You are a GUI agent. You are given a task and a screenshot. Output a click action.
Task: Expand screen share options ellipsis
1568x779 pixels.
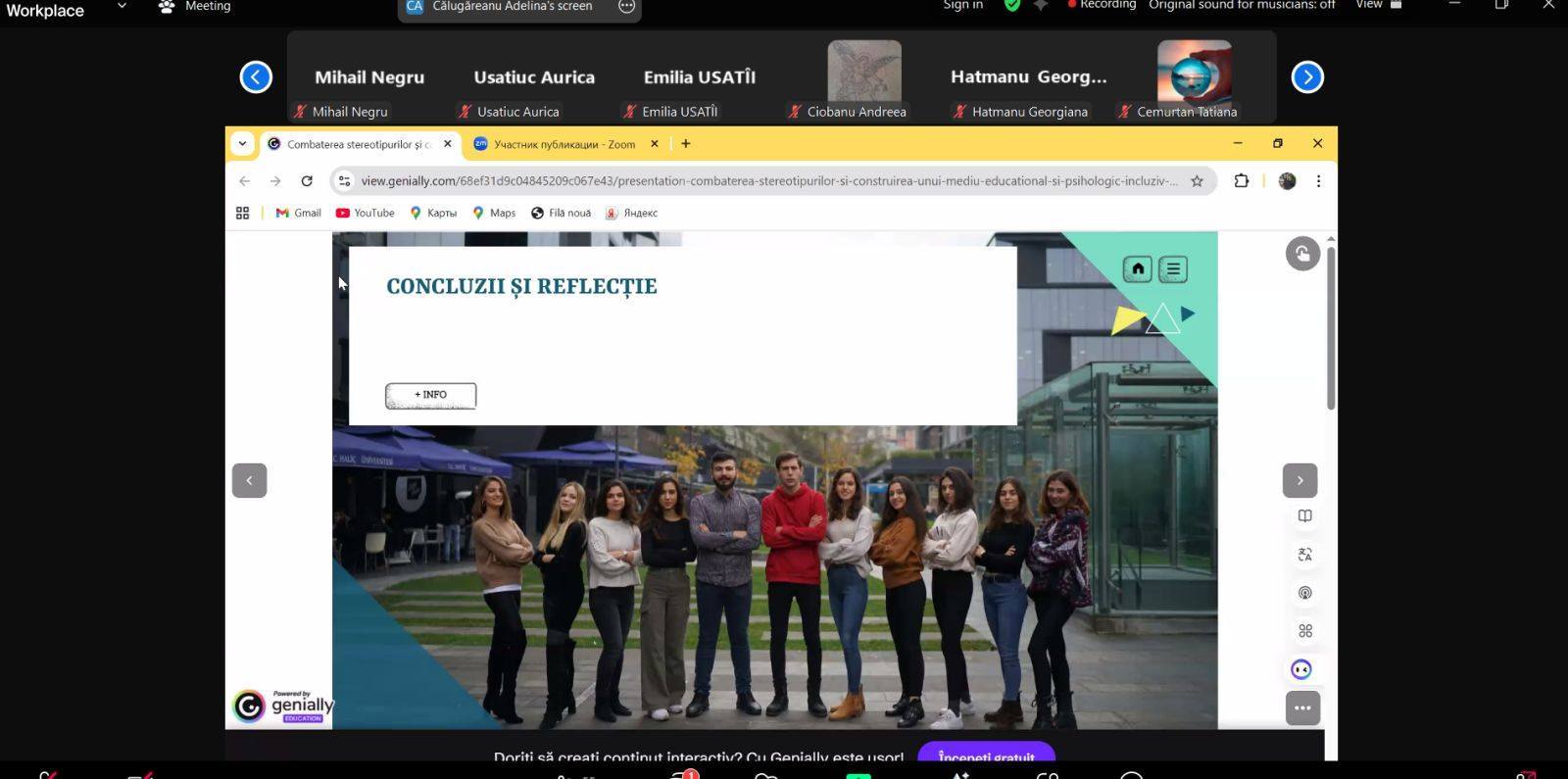626,7
